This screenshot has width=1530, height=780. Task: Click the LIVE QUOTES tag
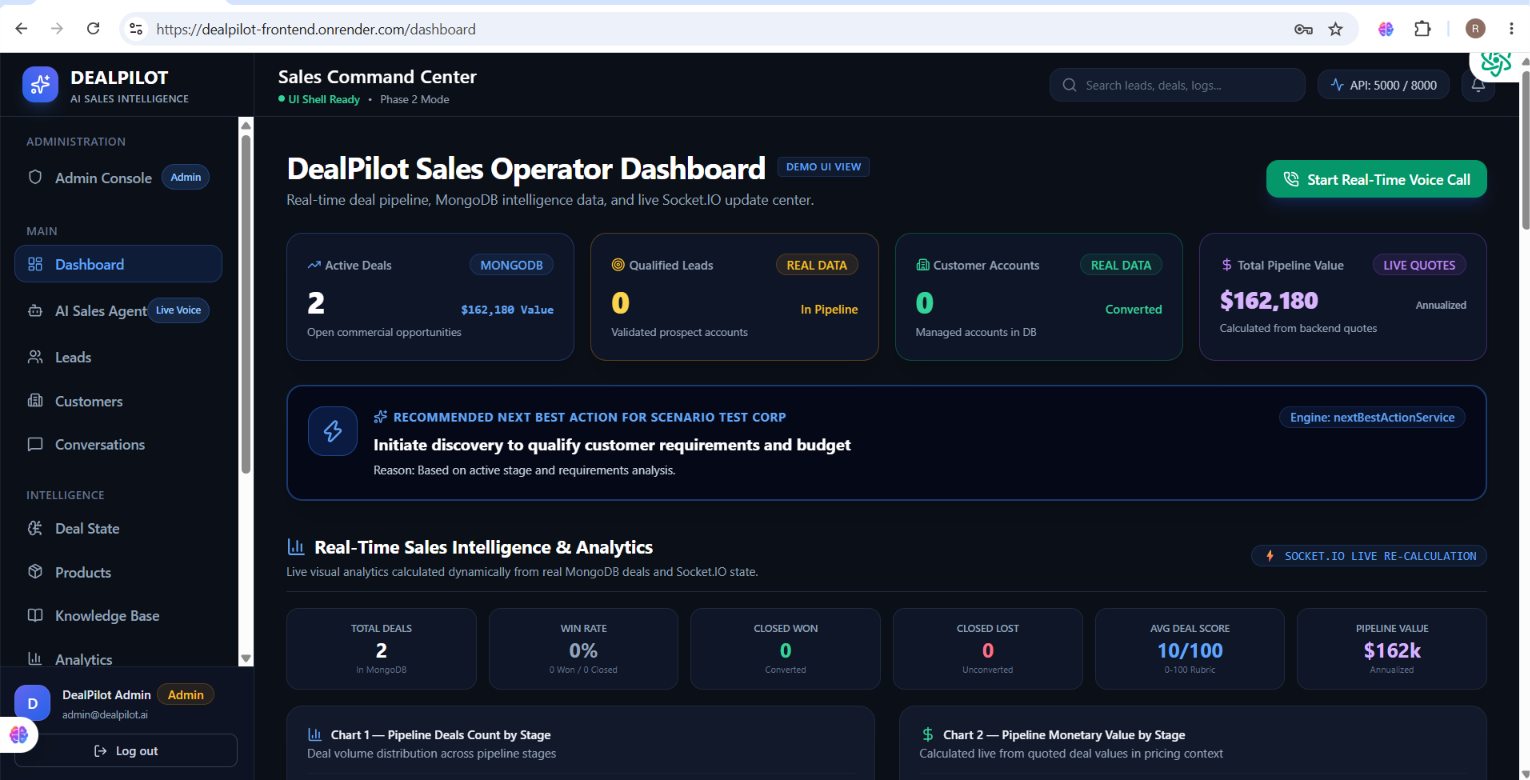[x=1419, y=265]
